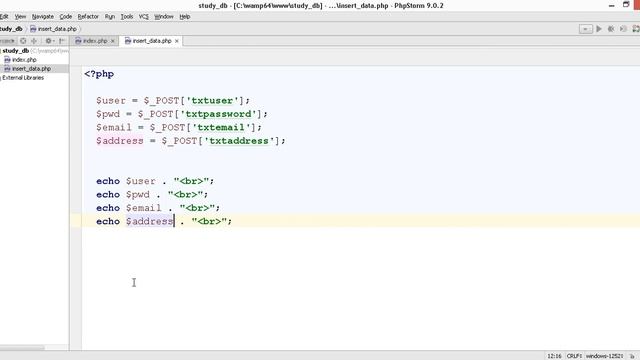Click the scroll-from-source target icon
Image resolution: width=640 pixels, height=360 pixels.
tap(23, 41)
